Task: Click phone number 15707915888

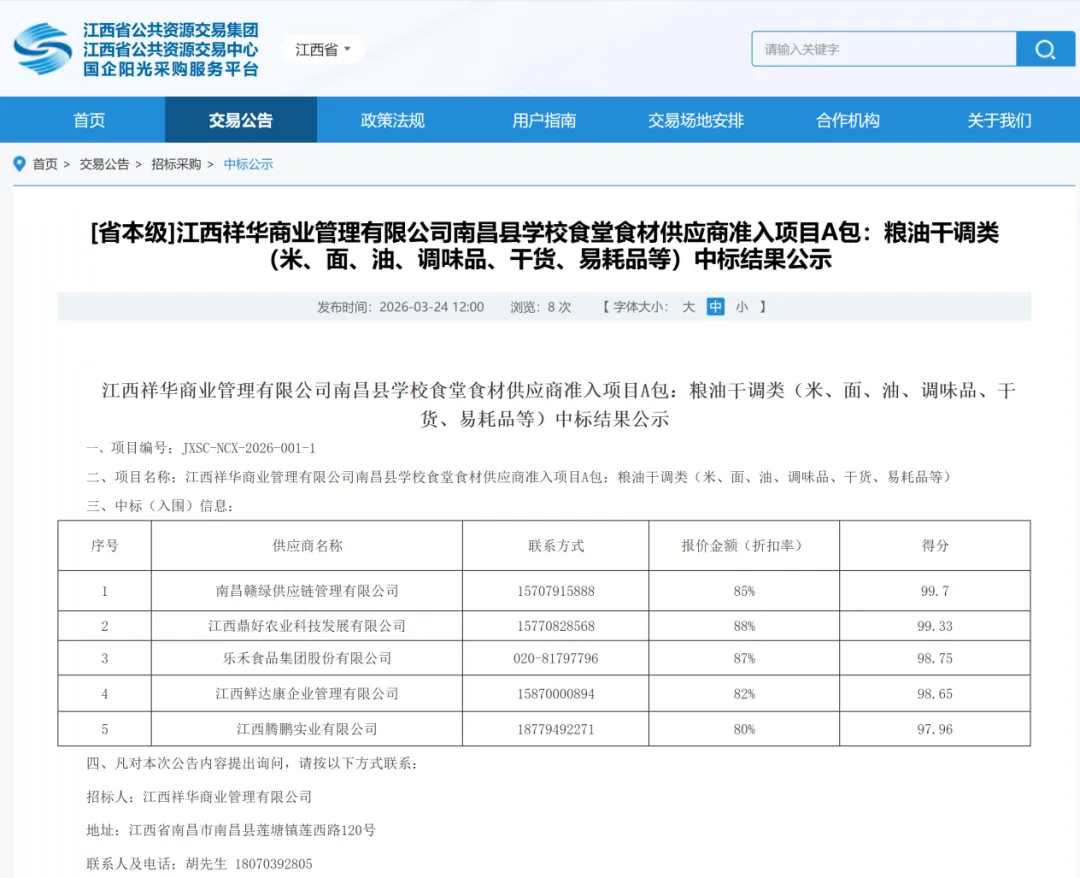Action: click(556, 591)
